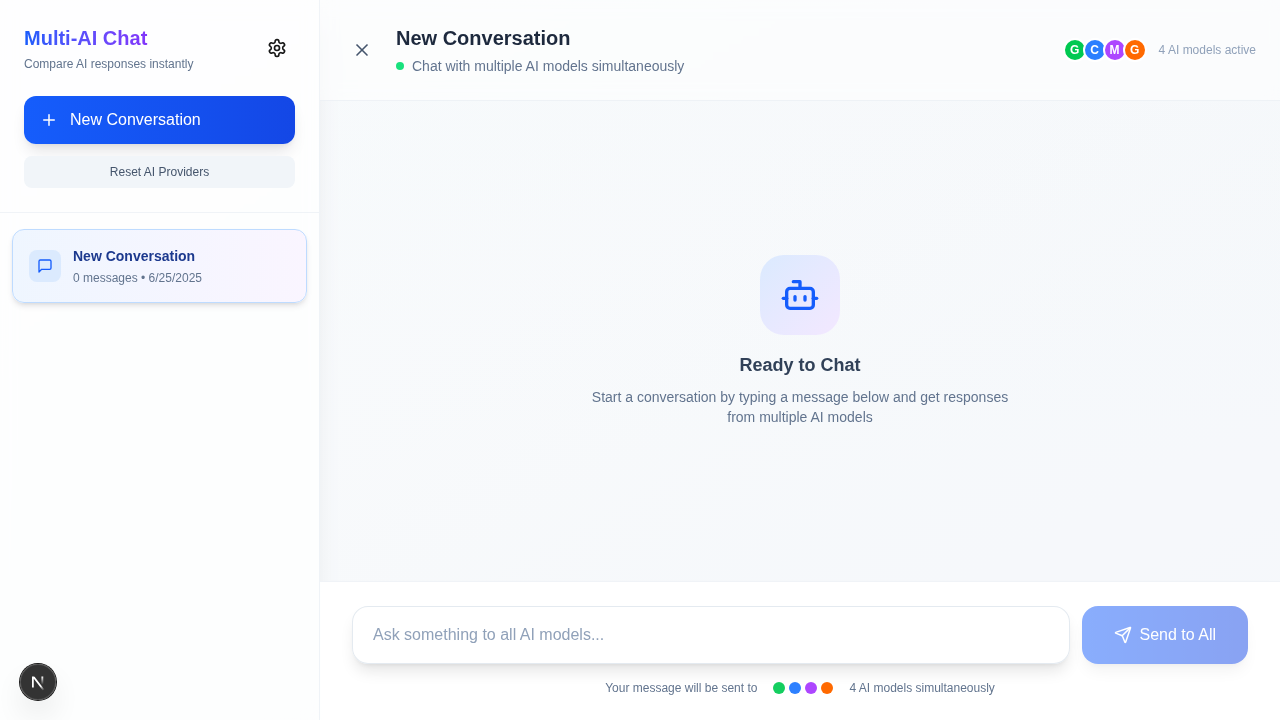Image resolution: width=1280 pixels, height=720 pixels.
Task: Select New Conversation entry in sidebar
Action: tap(159, 266)
